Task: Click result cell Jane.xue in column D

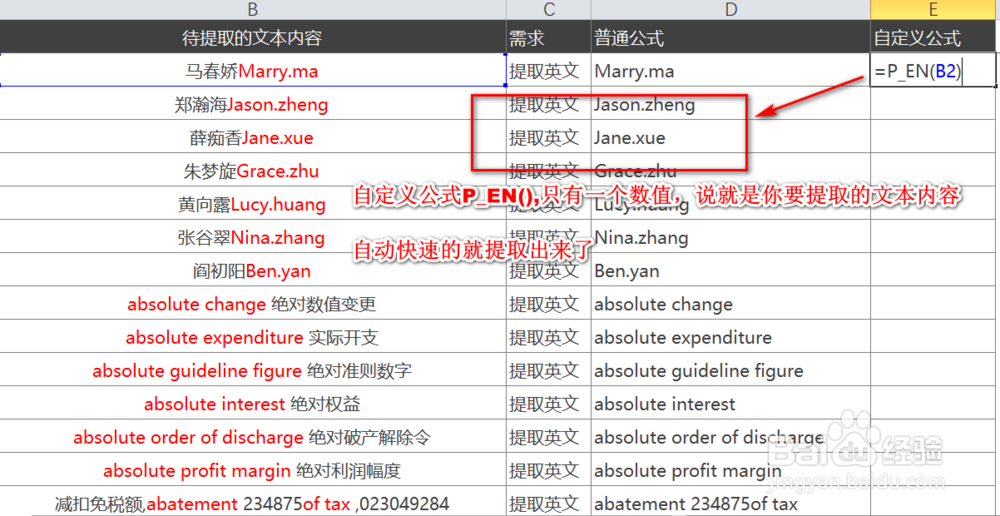Action: [x=731, y=137]
